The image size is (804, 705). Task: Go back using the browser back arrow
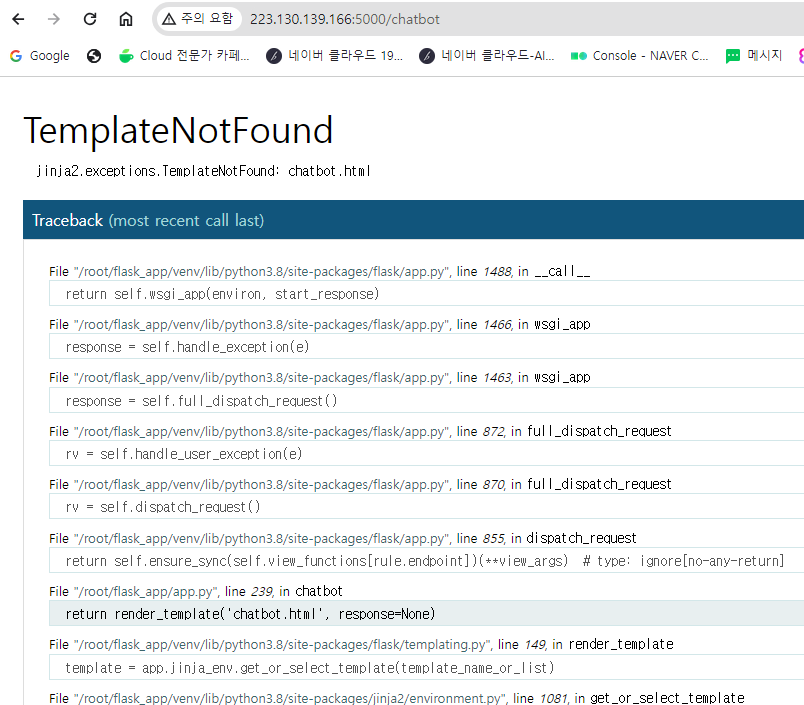[x=18, y=19]
